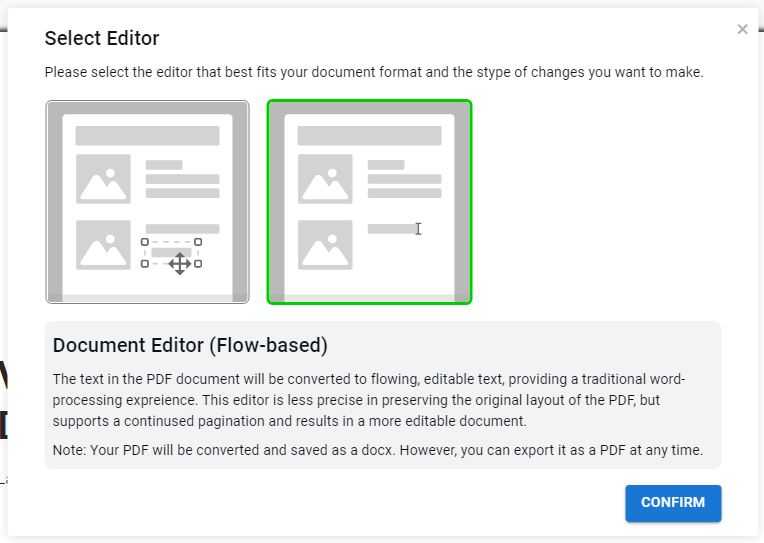Click lower image placeholder in right thumbnail
This screenshot has width=764, height=543.
coord(325,245)
